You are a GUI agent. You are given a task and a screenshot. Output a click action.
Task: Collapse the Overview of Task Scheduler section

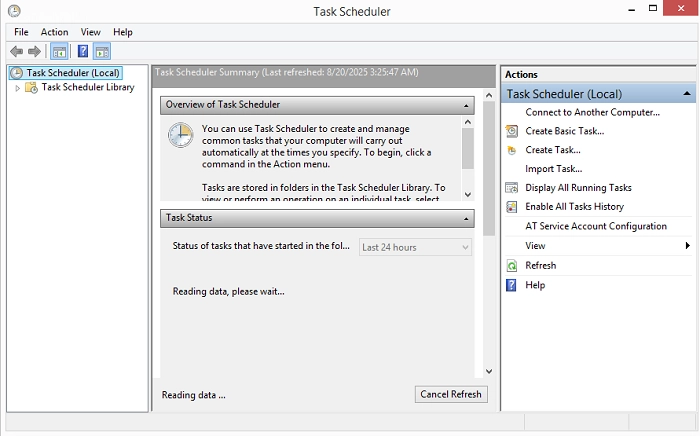pyautogui.click(x=466, y=106)
